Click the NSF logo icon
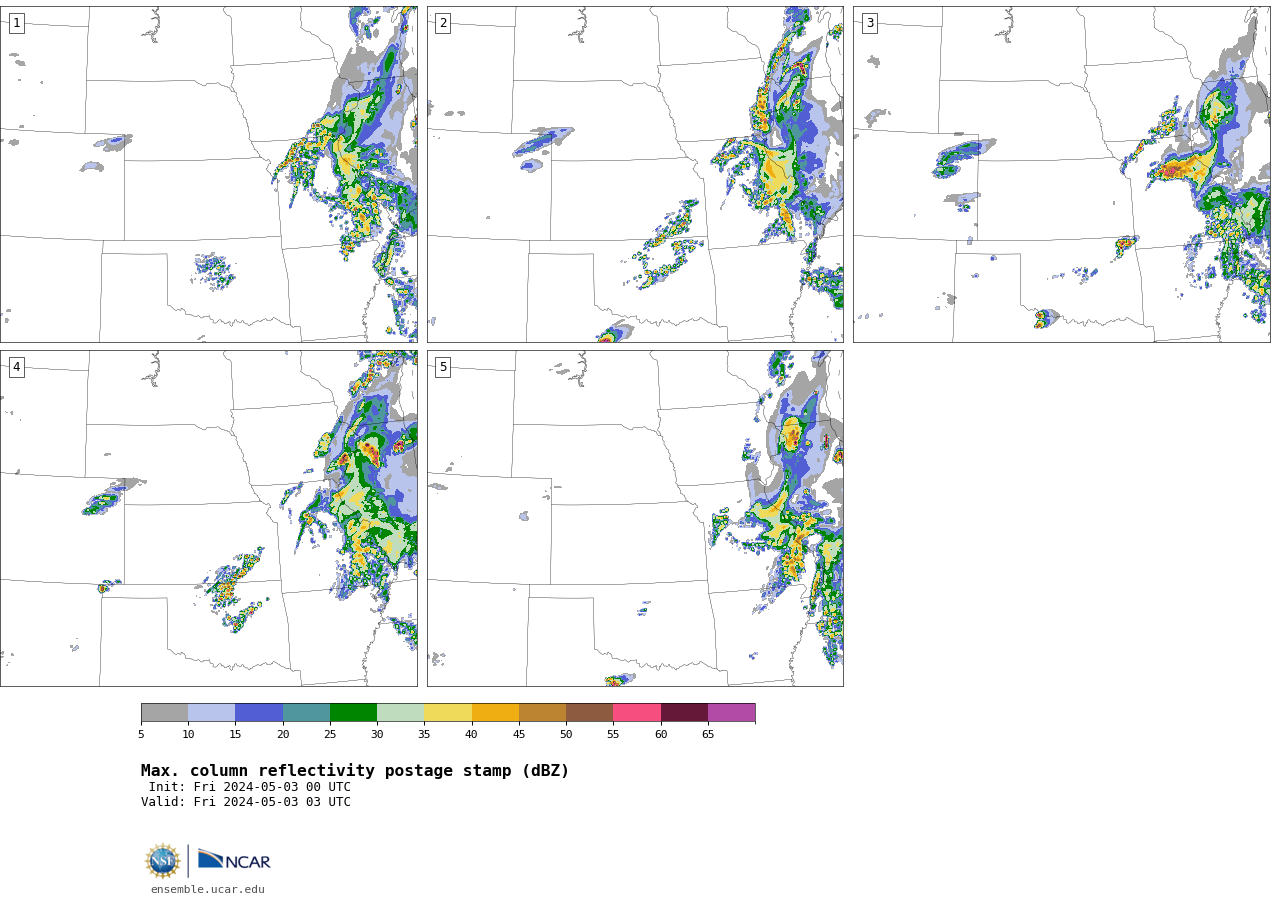Viewport: 1280px width, 901px height. pos(163,861)
